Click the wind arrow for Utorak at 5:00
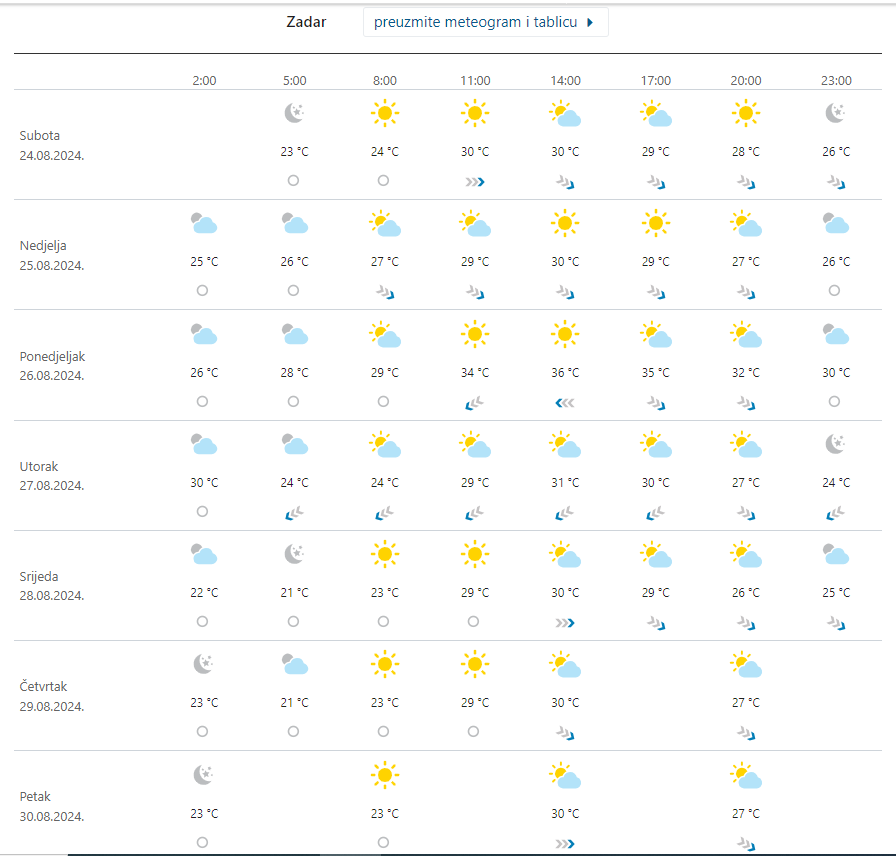 294,513
